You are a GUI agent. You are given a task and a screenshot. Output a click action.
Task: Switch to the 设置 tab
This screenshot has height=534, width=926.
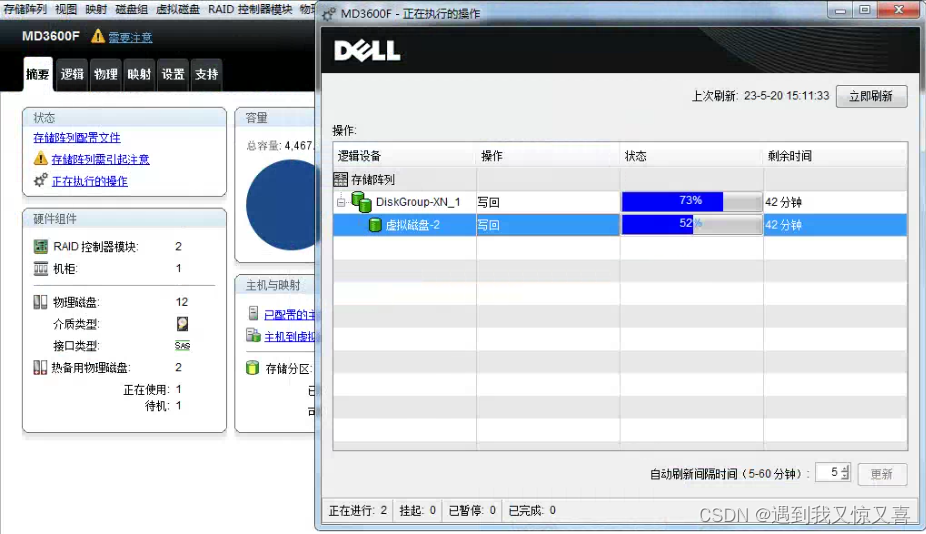[173, 74]
